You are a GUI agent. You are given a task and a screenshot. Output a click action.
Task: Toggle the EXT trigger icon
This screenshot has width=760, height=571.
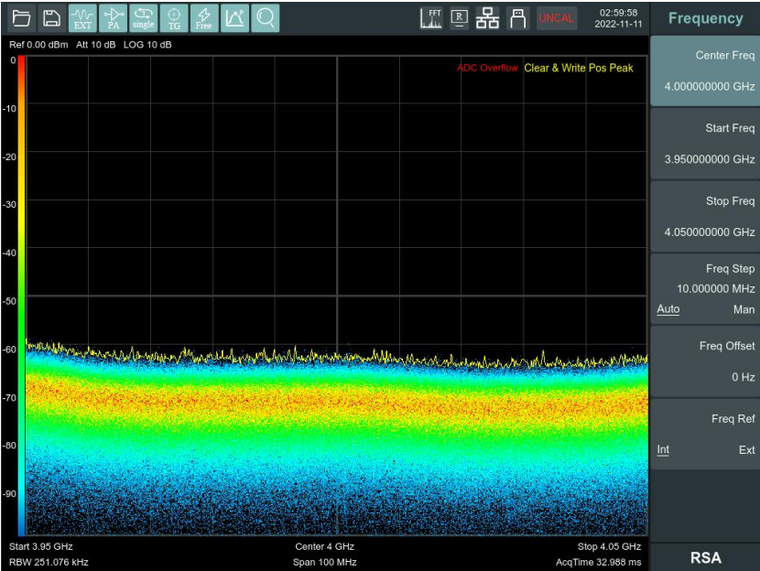click(82, 18)
